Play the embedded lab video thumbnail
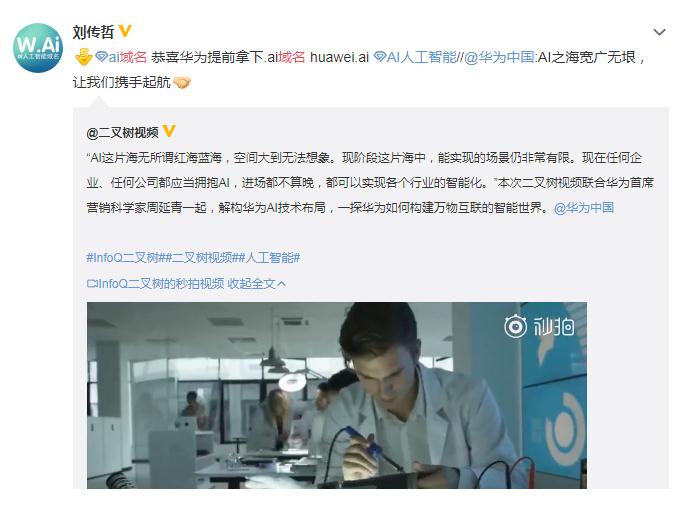691x509 pixels. (x=337, y=395)
